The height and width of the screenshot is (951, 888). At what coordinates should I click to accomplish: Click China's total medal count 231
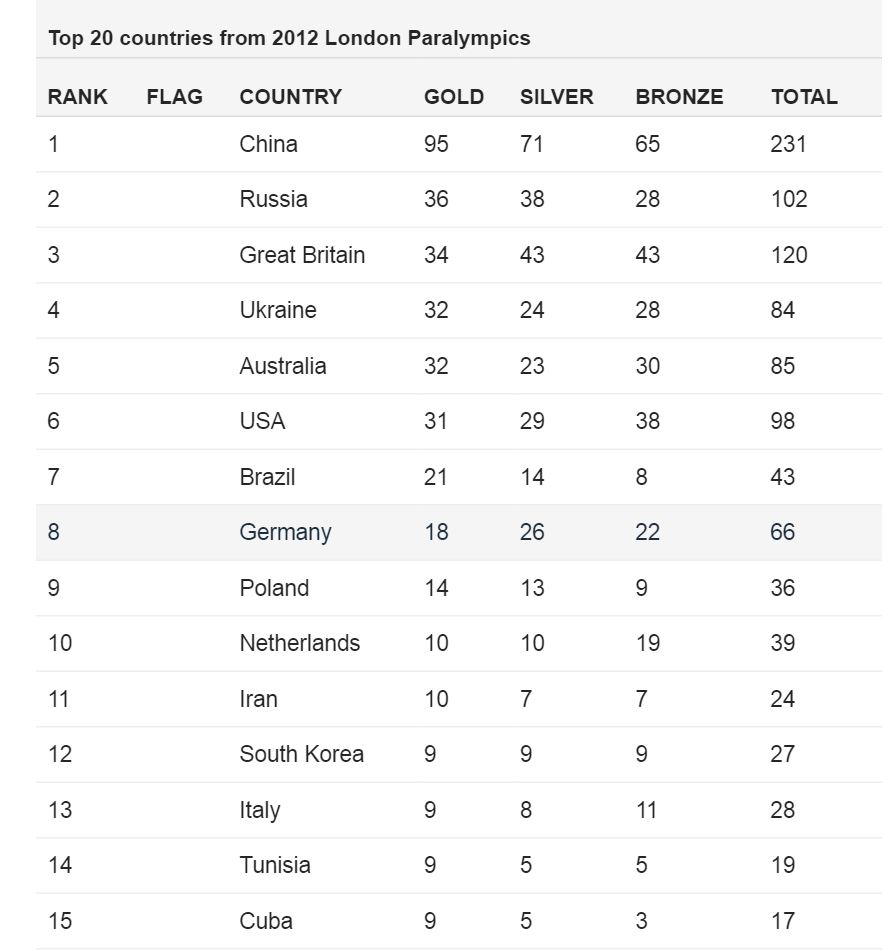(x=788, y=144)
